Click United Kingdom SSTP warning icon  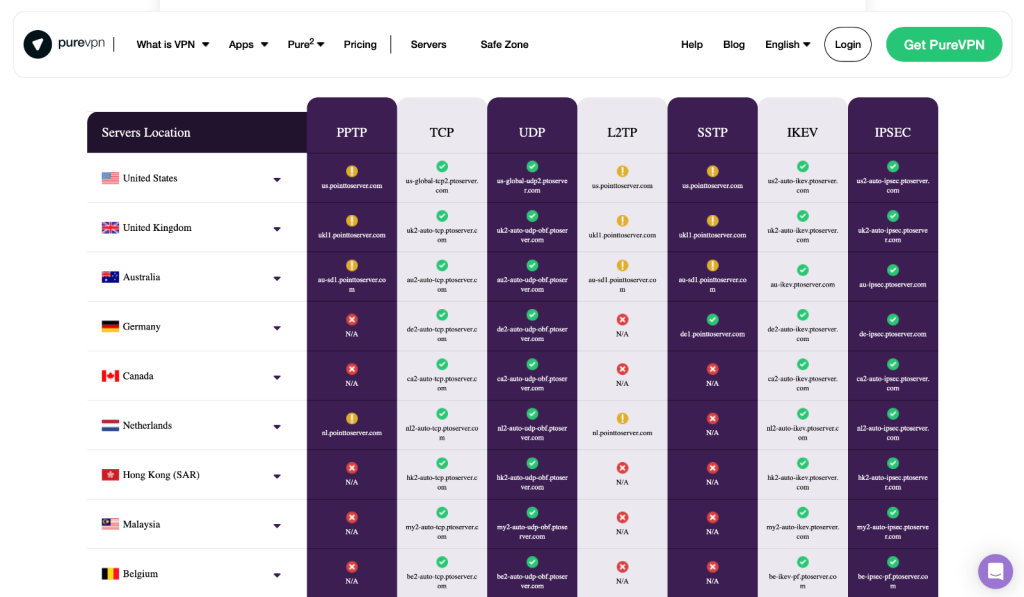coord(712,221)
